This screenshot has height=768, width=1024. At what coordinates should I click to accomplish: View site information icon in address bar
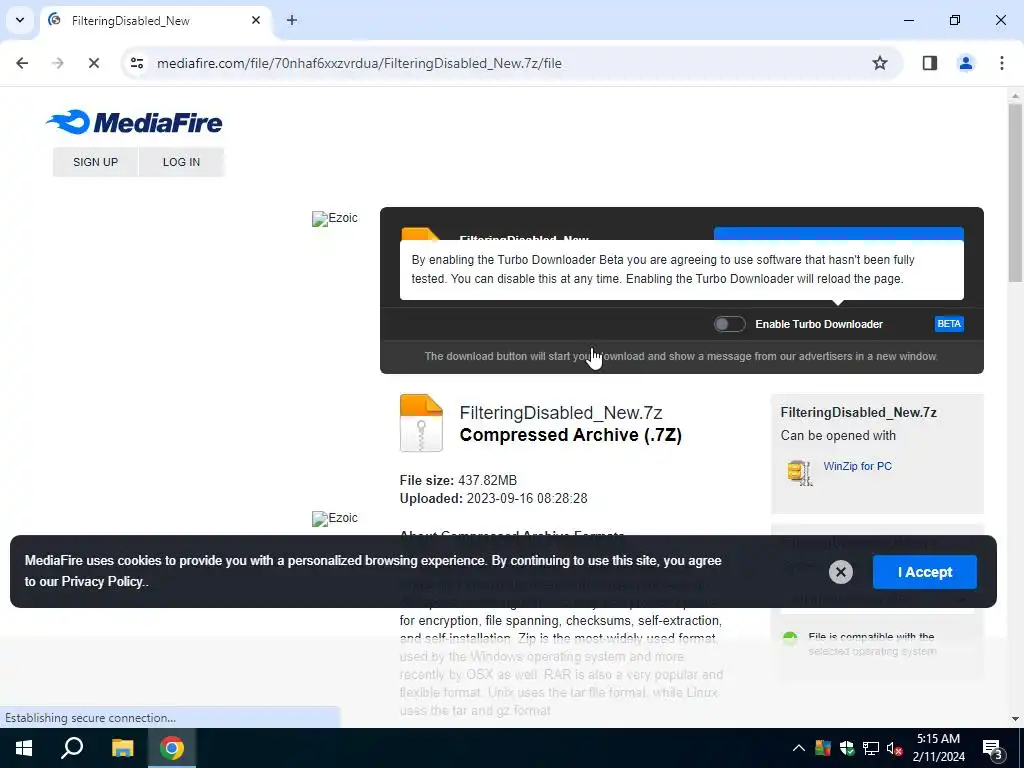point(136,63)
